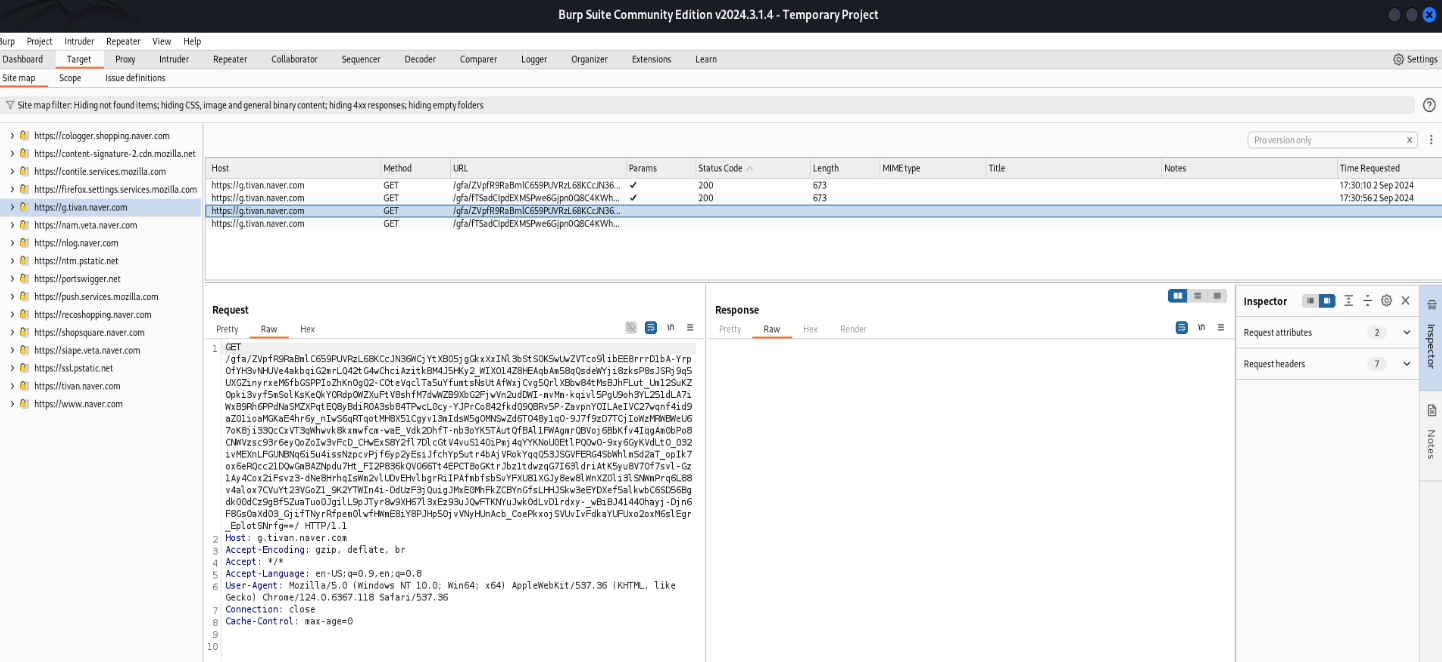Switch Request view to Pretty
1442x662 pixels.
pyautogui.click(x=227, y=329)
